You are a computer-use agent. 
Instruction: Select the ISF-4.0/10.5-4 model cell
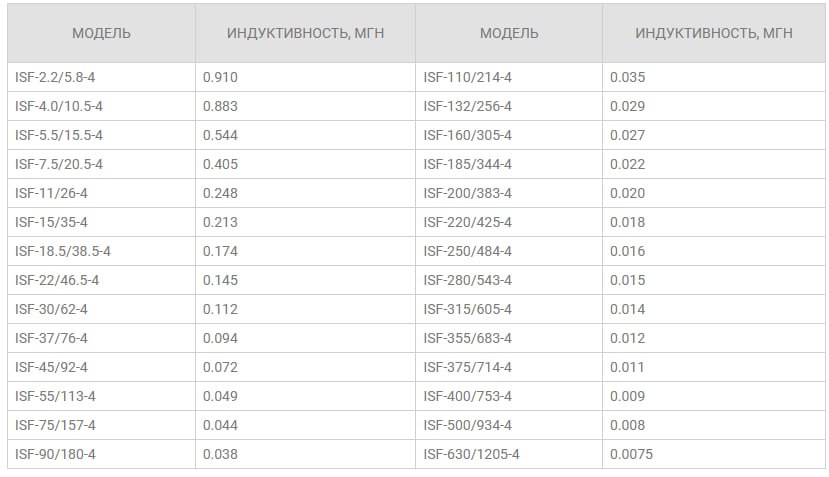pyautogui.click(x=102, y=106)
